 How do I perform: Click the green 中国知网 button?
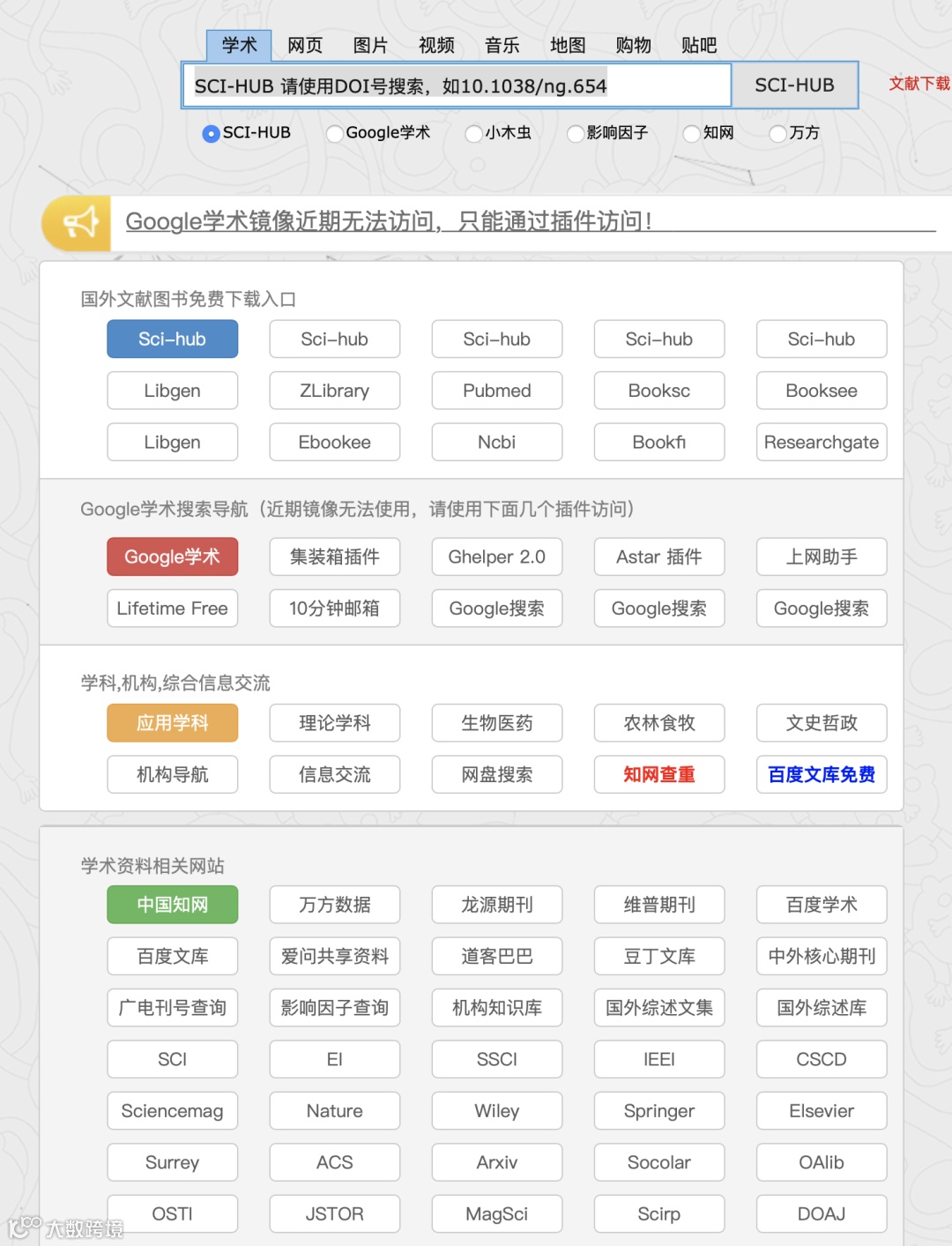(173, 905)
